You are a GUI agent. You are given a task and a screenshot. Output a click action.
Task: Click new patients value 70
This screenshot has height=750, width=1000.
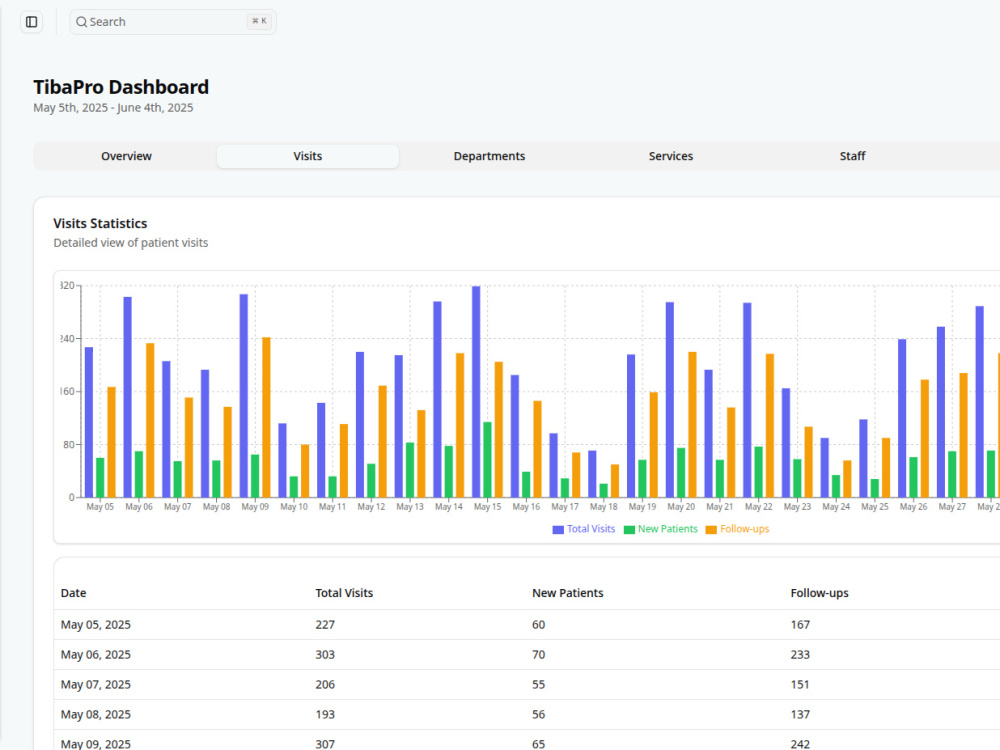538,655
